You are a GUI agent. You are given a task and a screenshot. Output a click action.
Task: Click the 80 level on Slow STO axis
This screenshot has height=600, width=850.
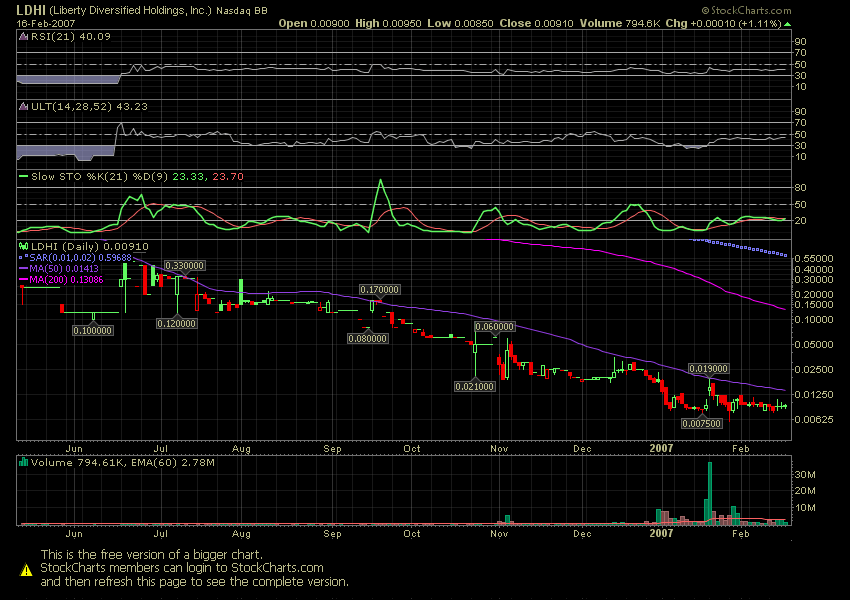800,188
